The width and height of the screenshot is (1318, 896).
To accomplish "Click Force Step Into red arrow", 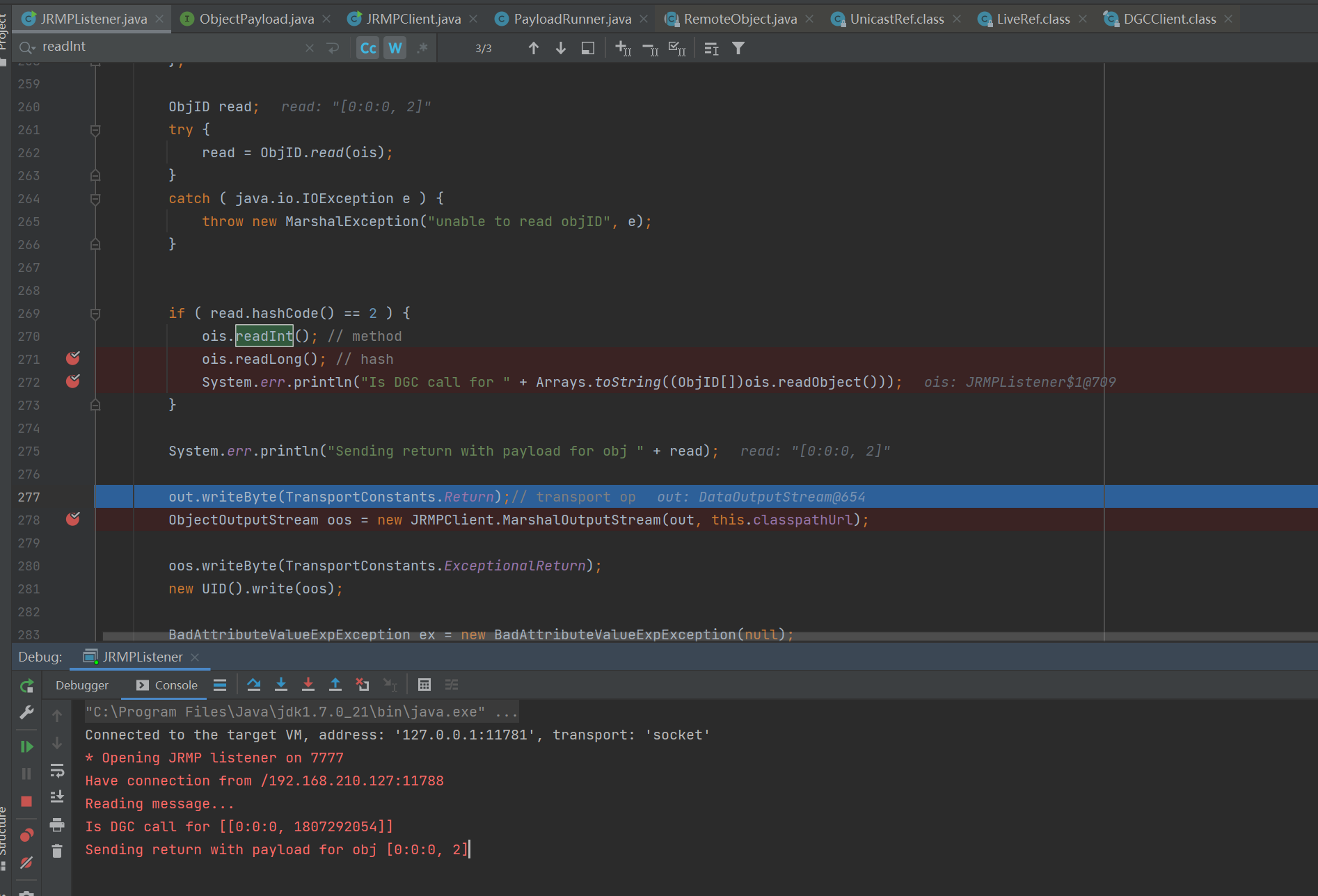I will [x=308, y=685].
